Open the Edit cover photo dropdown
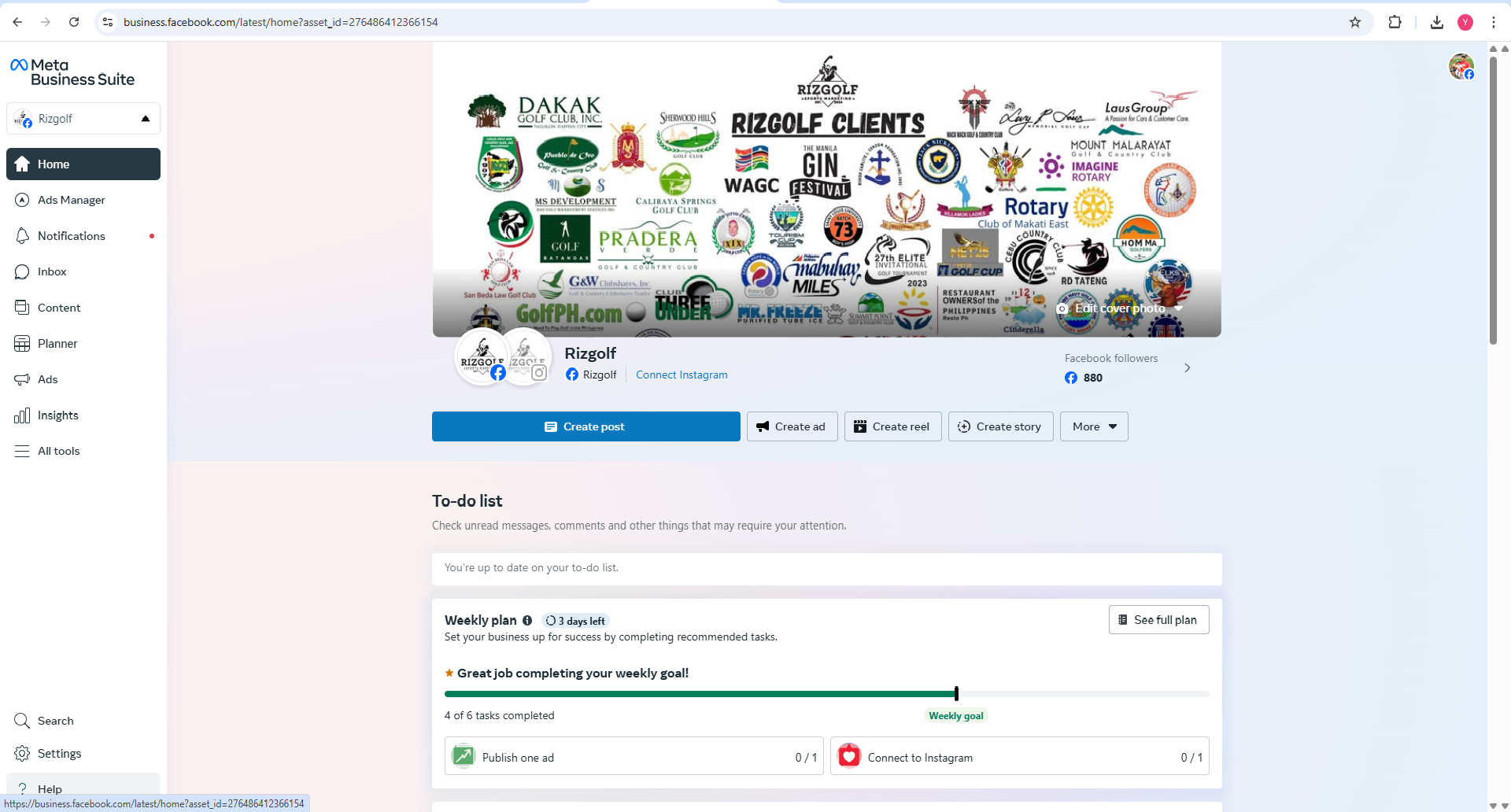 (x=1120, y=308)
